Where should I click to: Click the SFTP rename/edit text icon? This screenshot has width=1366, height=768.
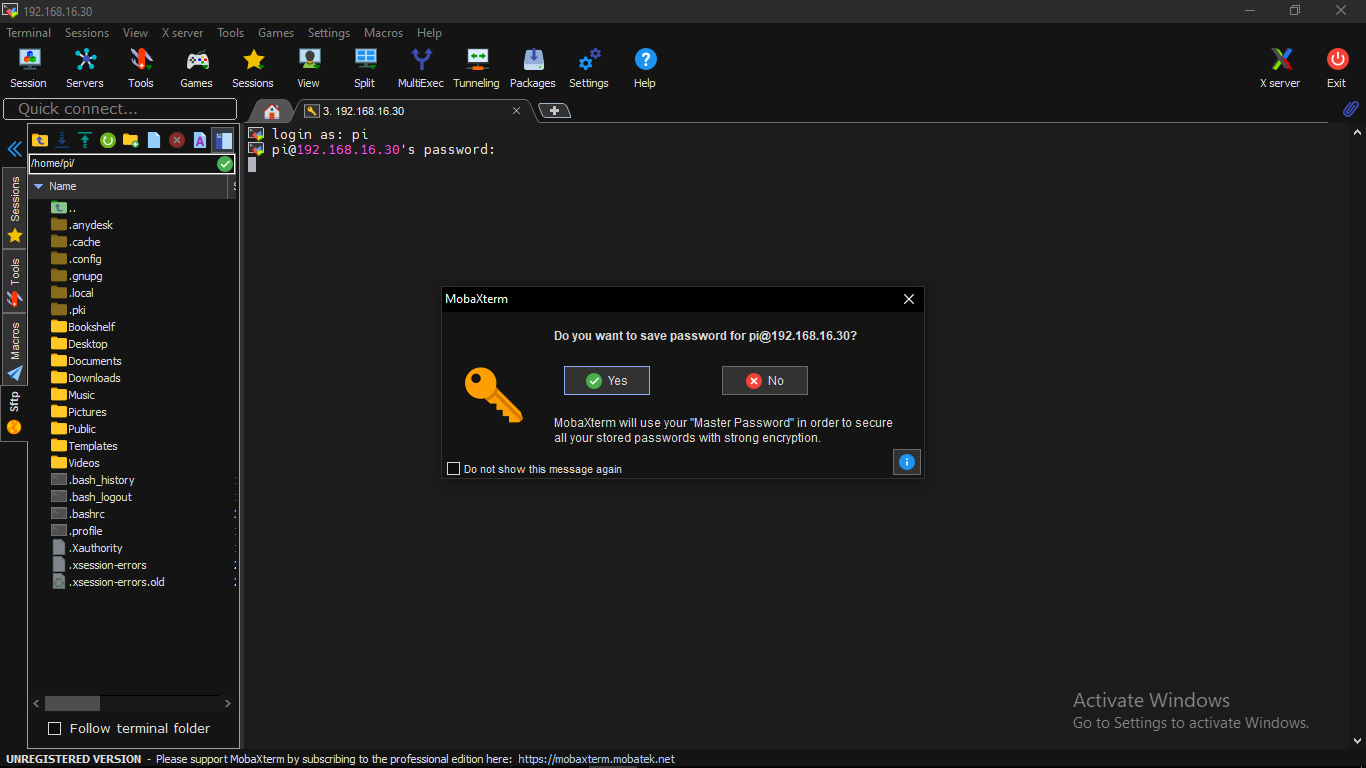tap(200, 140)
